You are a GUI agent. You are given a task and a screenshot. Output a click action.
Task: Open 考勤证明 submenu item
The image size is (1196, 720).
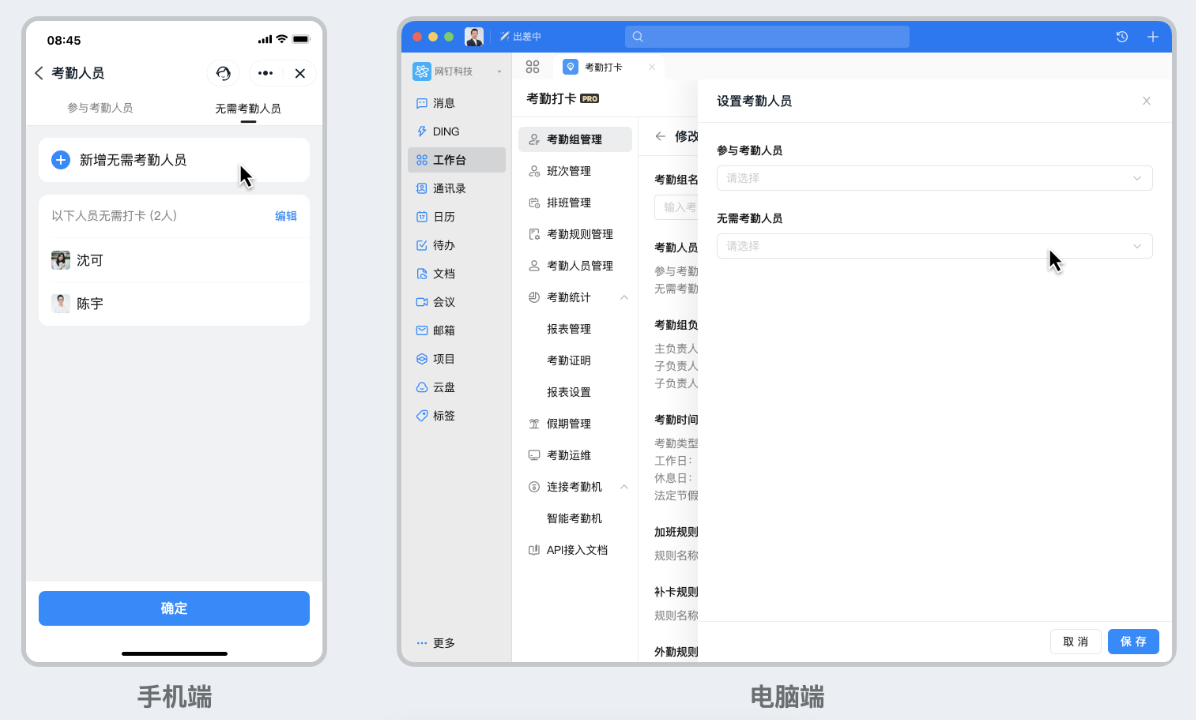coord(569,360)
